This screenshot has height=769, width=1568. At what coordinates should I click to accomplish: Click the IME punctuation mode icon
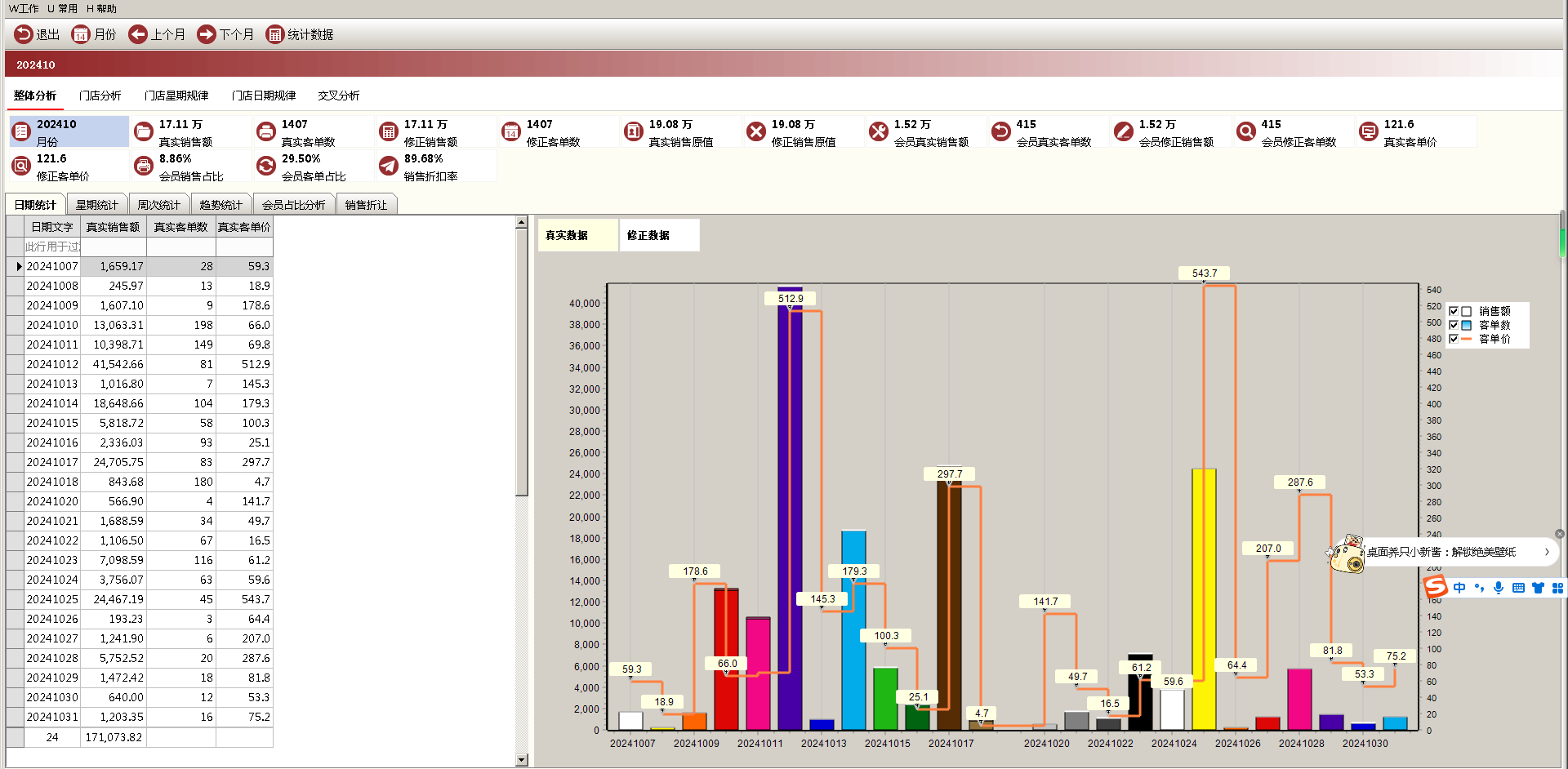click(1479, 588)
